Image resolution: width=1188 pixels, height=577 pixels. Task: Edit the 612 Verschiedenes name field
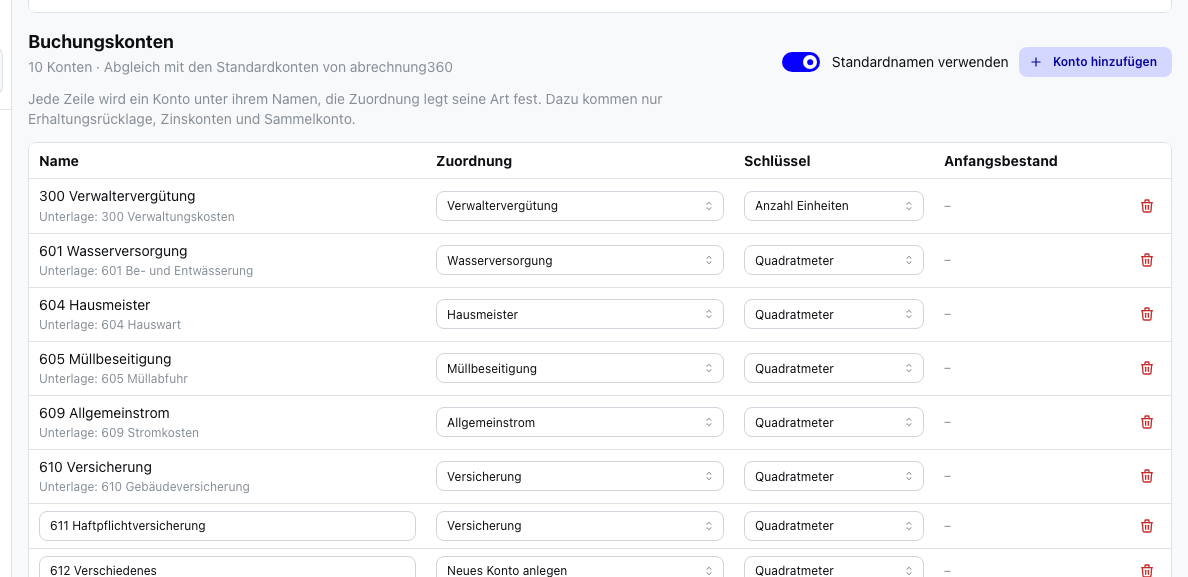(227, 567)
